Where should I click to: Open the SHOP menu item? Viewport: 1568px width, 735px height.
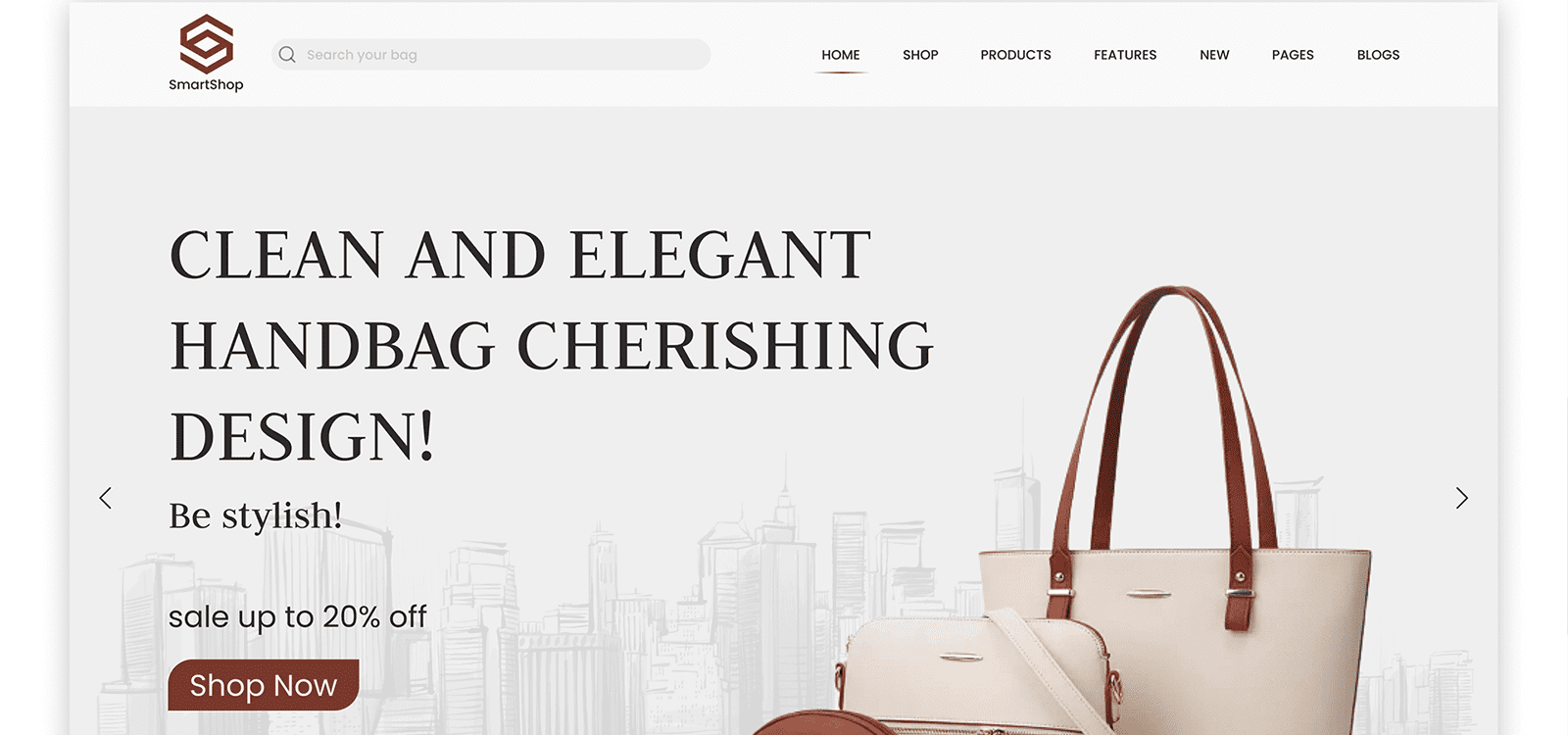pyautogui.click(x=920, y=55)
